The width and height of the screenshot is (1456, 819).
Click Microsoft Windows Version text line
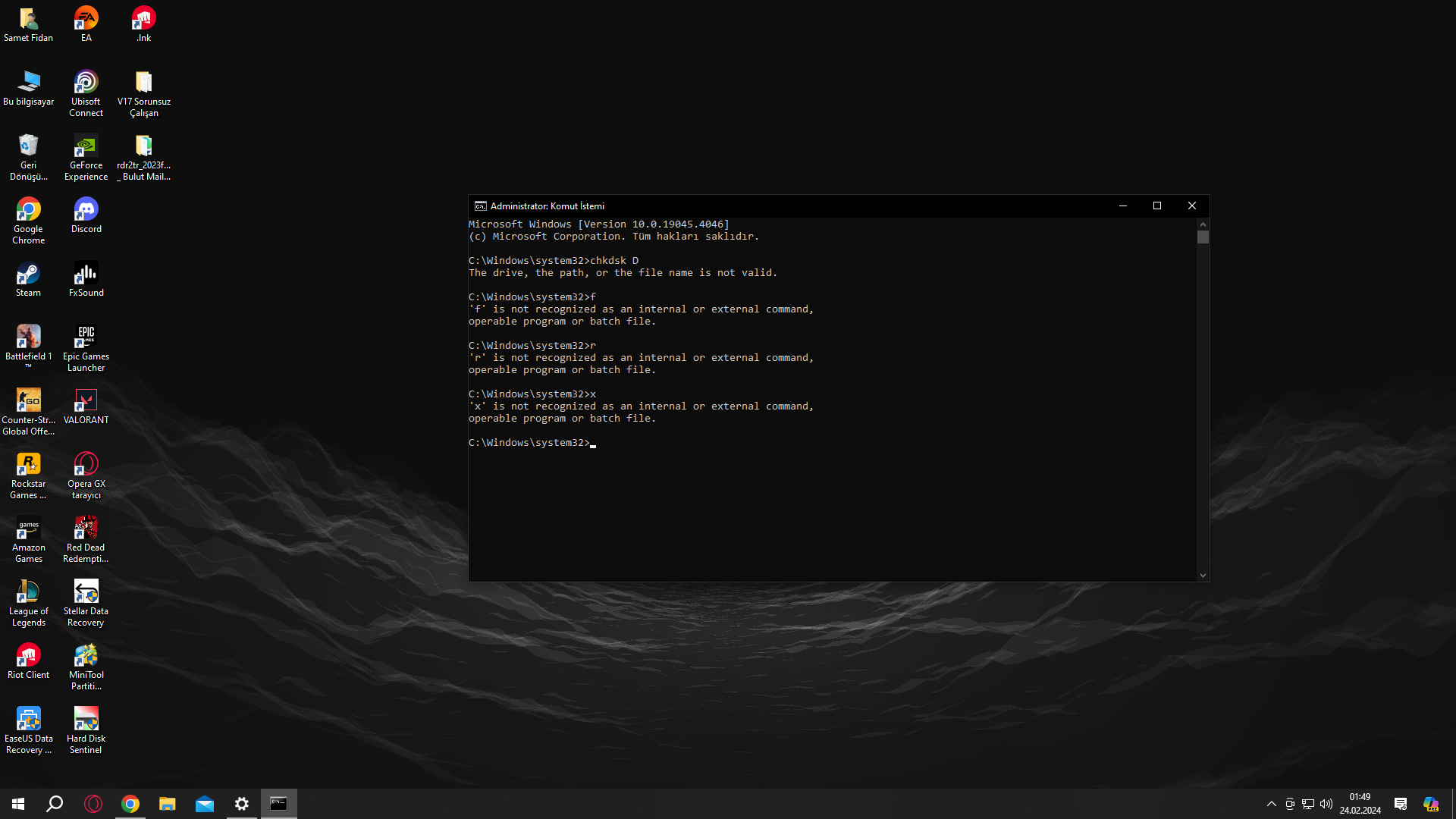pyautogui.click(x=598, y=224)
